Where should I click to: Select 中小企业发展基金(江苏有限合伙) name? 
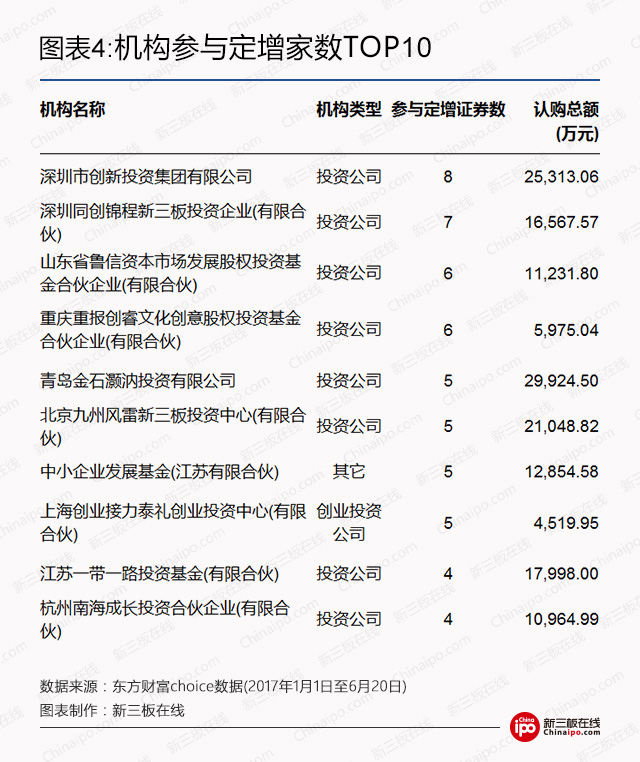coord(159,472)
